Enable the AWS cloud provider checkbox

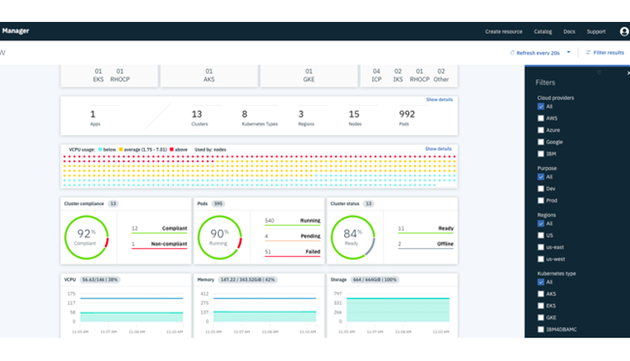click(x=541, y=118)
